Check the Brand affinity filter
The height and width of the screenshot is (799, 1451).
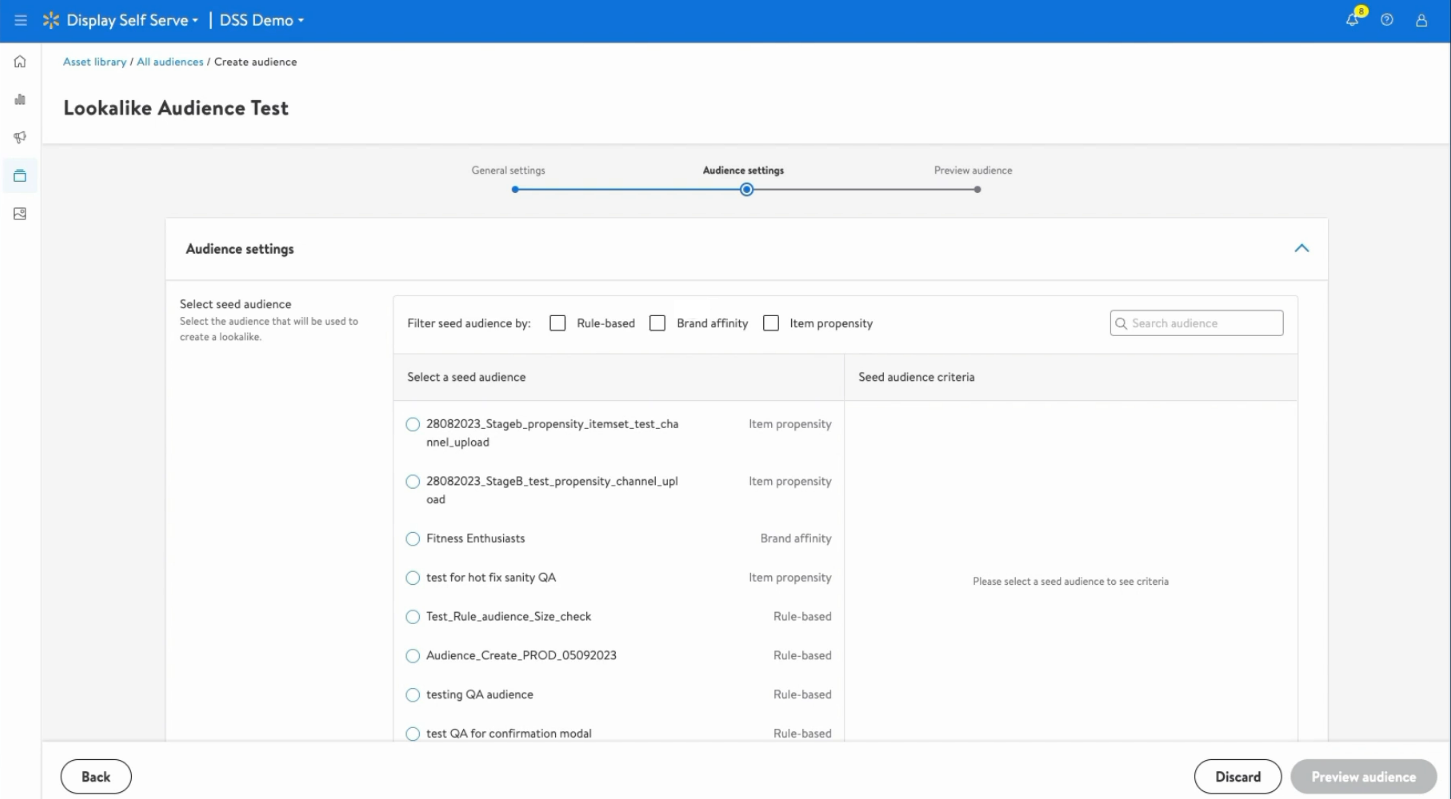click(x=657, y=323)
